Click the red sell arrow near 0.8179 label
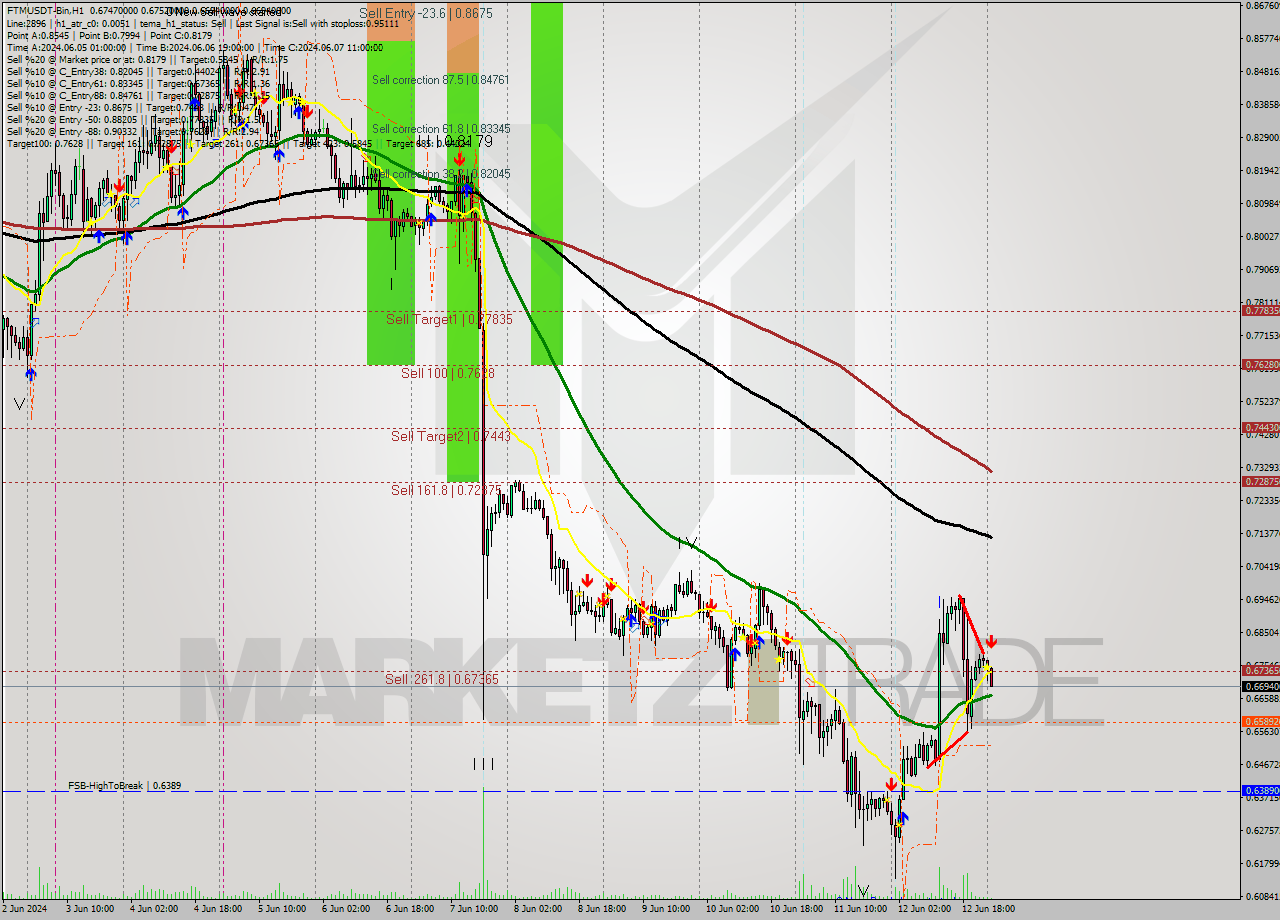 pyautogui.click(x=459, y=159)
